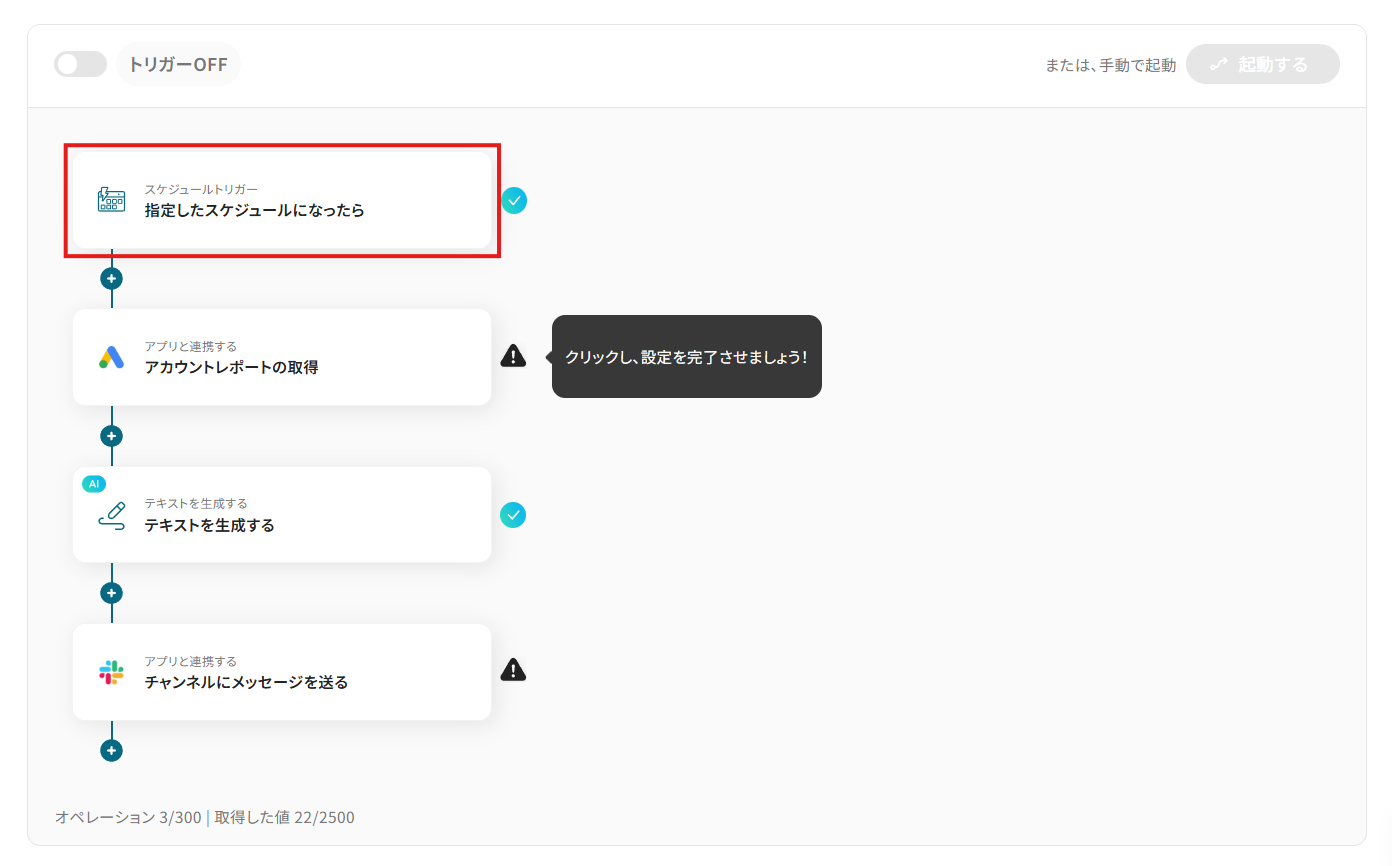Click アプリと連携する label above アカウントレポートの取得
Image resolution: width=1392 pixels, height=866 pixels.
[x=190, y=346]
